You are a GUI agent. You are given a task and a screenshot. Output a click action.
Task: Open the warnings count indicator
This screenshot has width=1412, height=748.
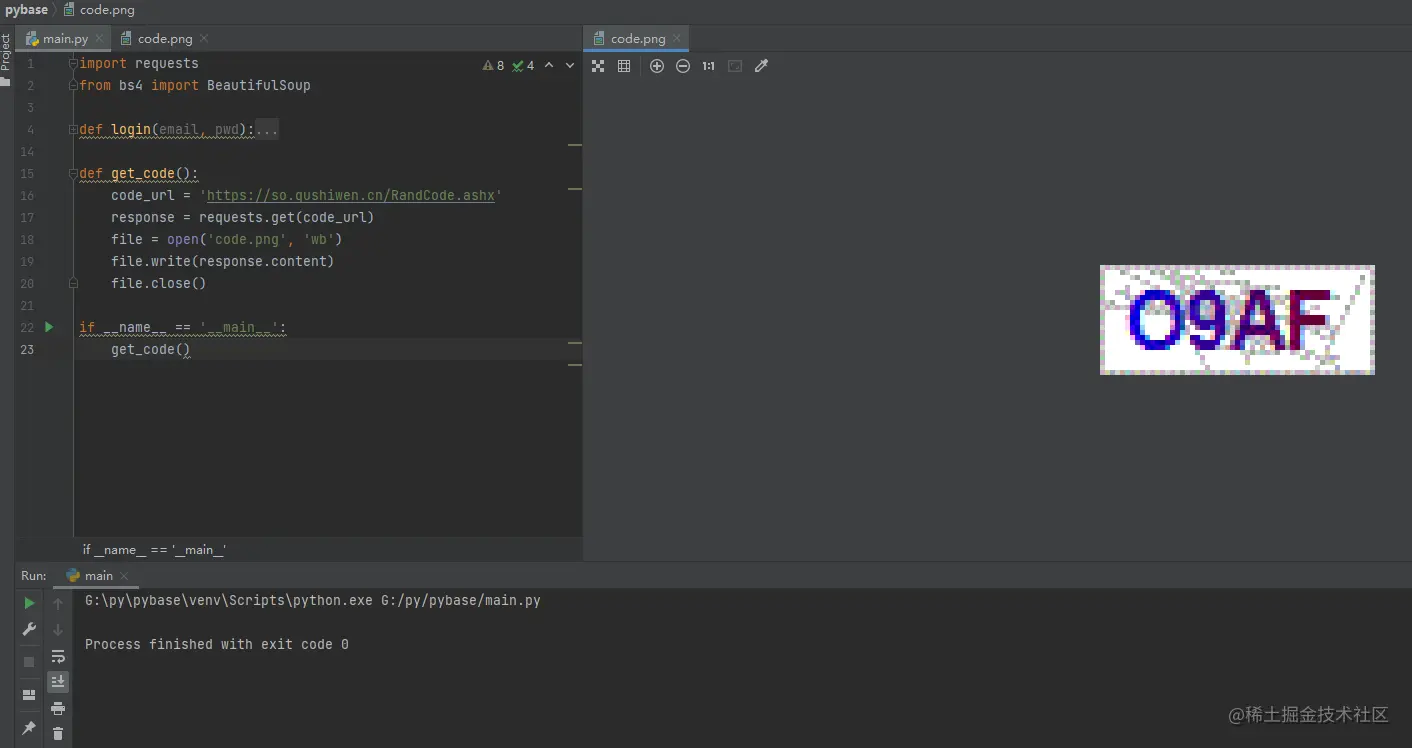(494, 66)
